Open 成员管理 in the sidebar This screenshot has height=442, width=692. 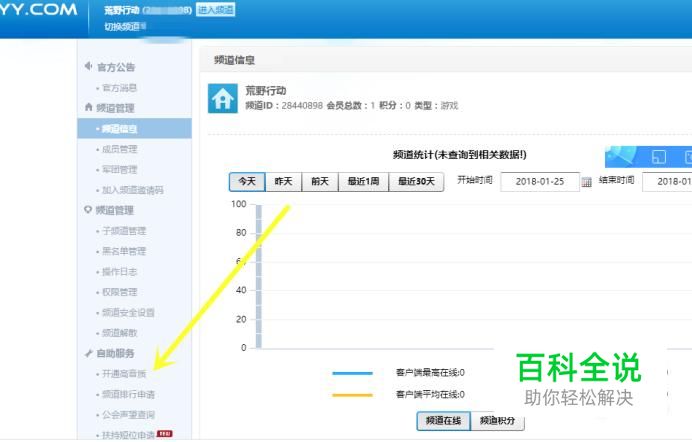[x=120, y=149]
